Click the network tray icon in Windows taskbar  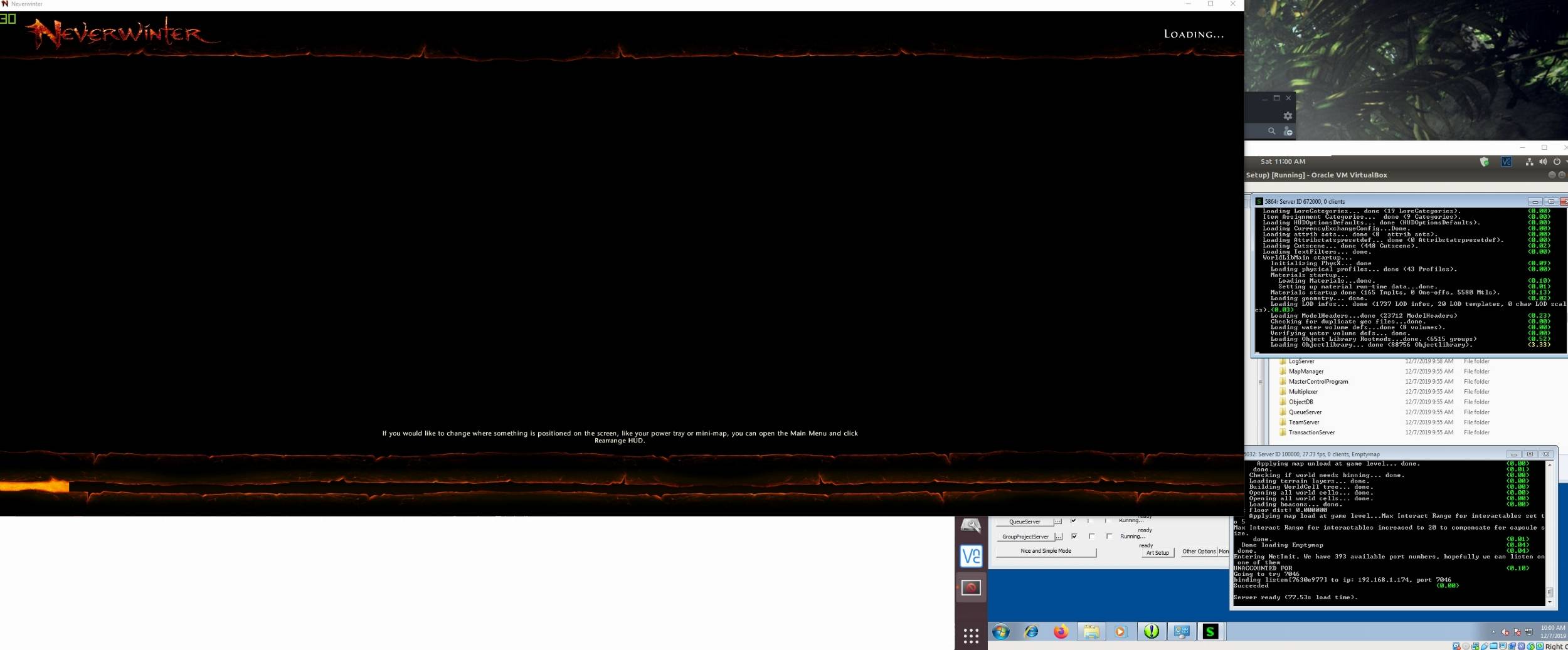point(1528,632)
